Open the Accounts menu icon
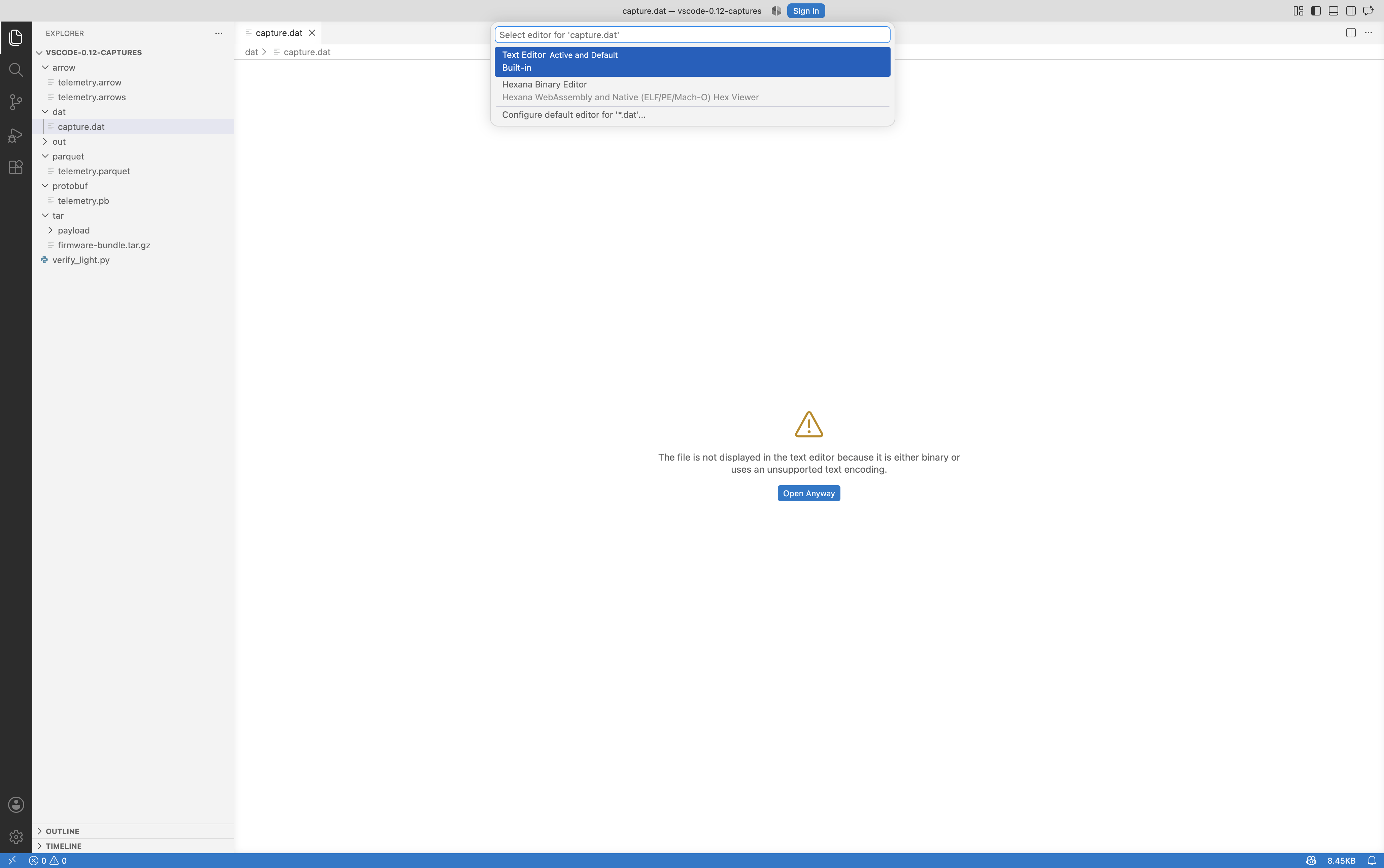This screenshot has width=1384, height=868. coord(16,804)
